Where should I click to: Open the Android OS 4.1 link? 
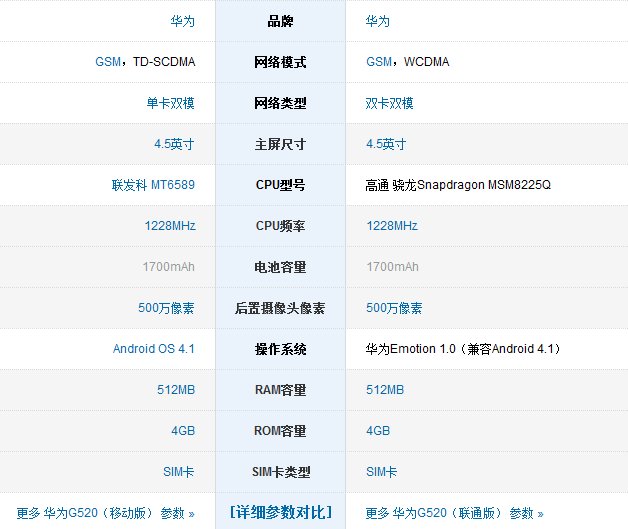point(154,348)
